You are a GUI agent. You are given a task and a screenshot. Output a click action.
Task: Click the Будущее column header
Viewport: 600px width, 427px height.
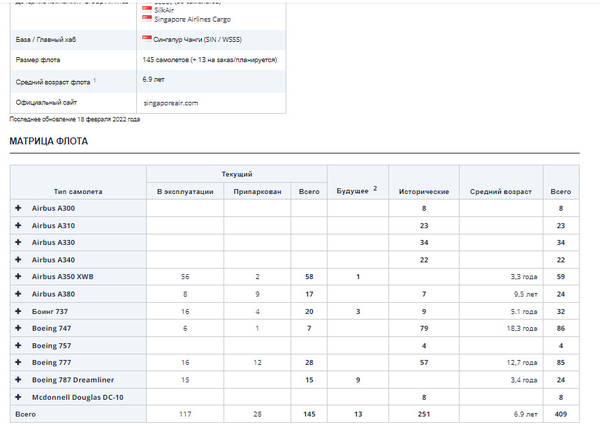[352, 191]
